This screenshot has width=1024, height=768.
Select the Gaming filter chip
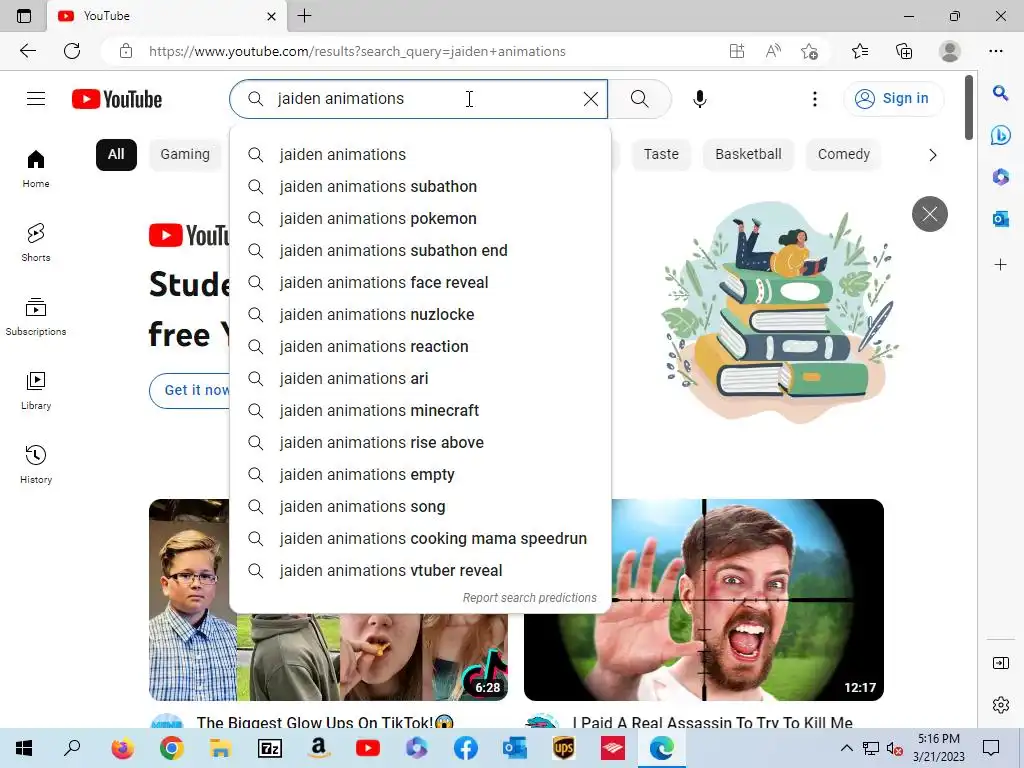(x=185, y=155)
